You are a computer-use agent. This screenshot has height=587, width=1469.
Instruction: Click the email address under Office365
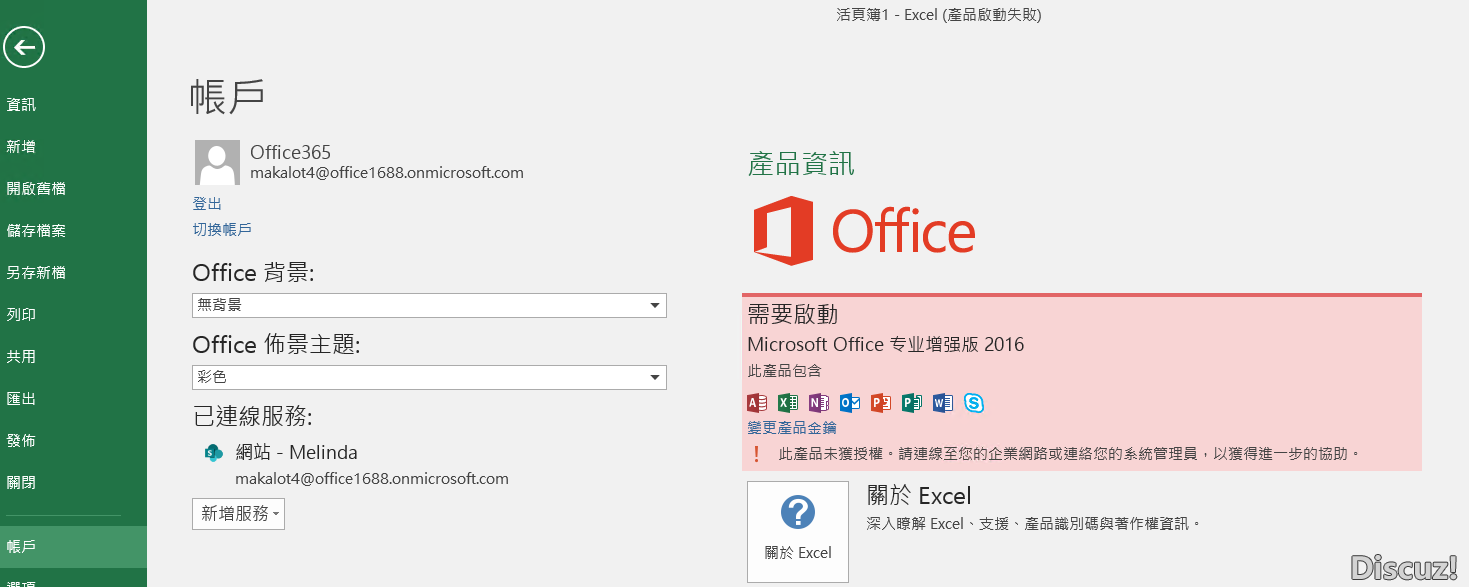(387, 173)
